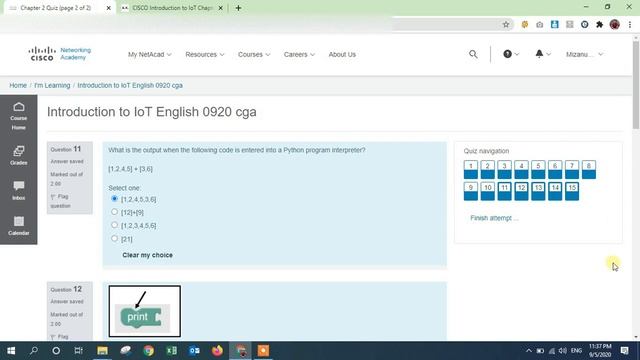Image resolution: width=640 pixels, height=360 pixels.
Task: Open Cortana circle on the taskbar
Action: (56, 351)
